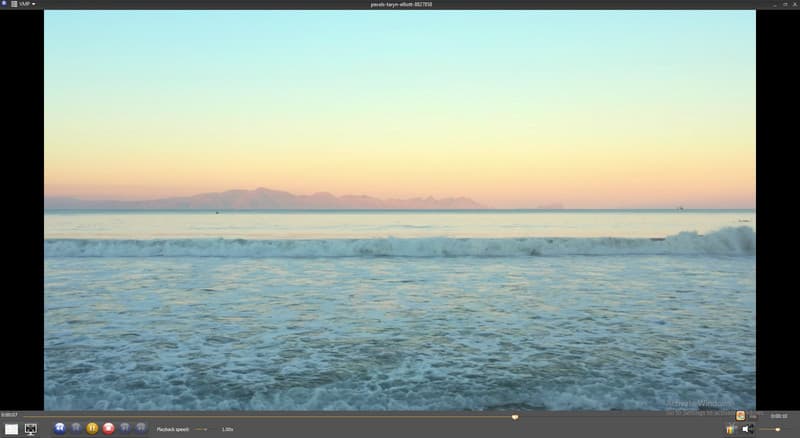Click the VMP application logo icon
This screenshot has width=800, height=438.
point(5,4)
